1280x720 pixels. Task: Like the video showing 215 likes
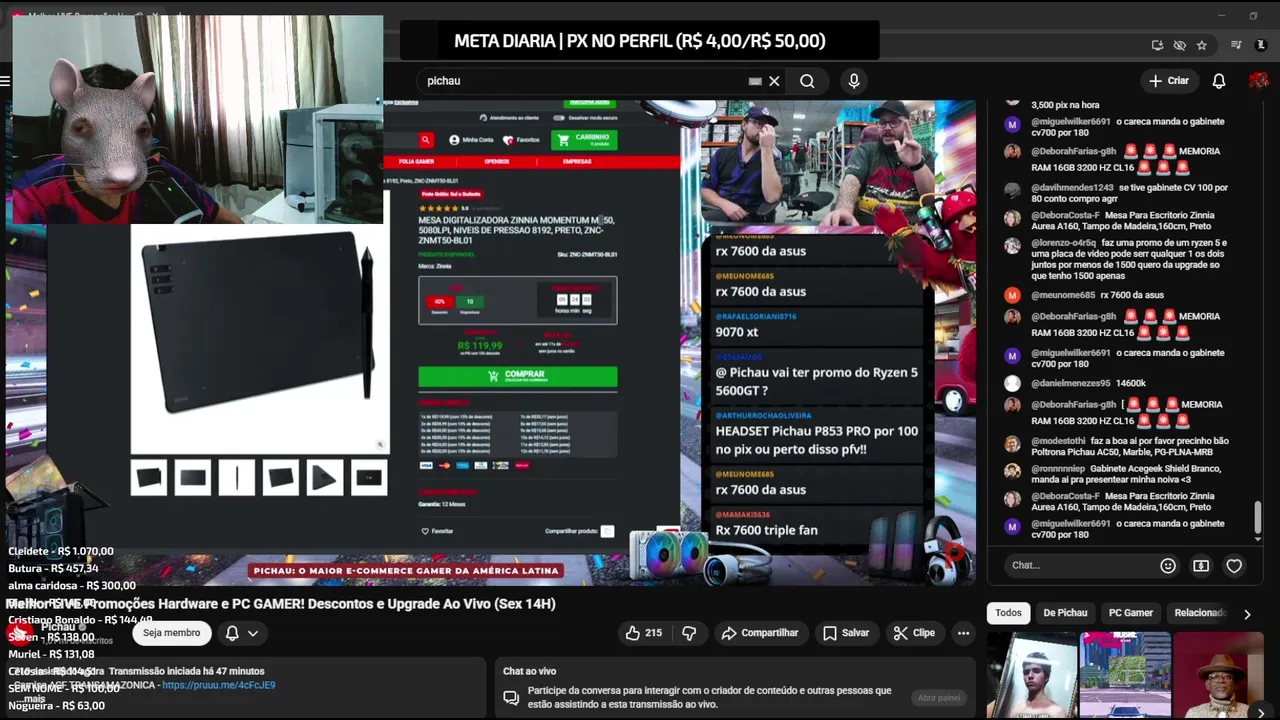click(x=644, y=633)
